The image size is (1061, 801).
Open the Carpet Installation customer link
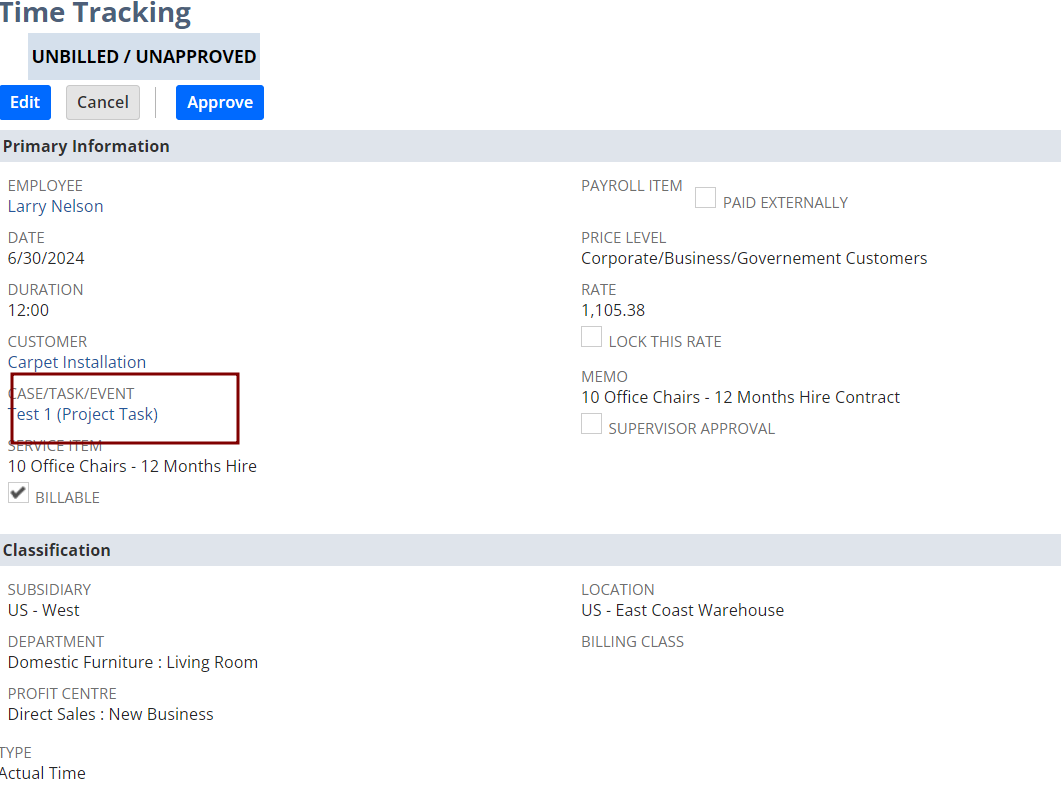pyautogui.click(x=77, y=362)
